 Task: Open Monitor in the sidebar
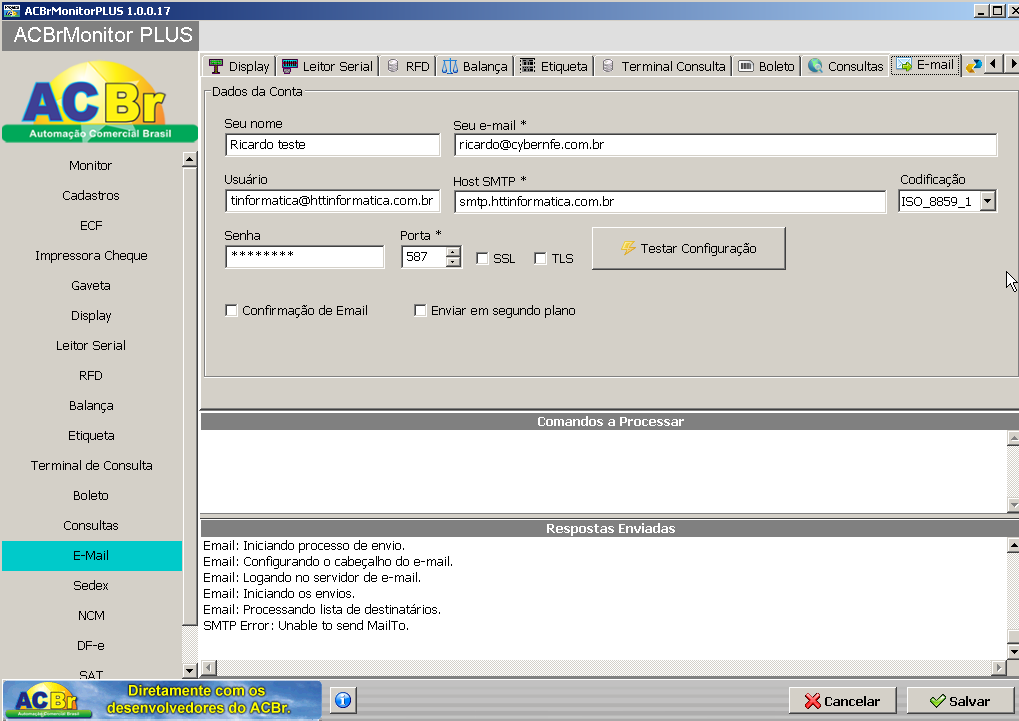[x=91, y=166]
